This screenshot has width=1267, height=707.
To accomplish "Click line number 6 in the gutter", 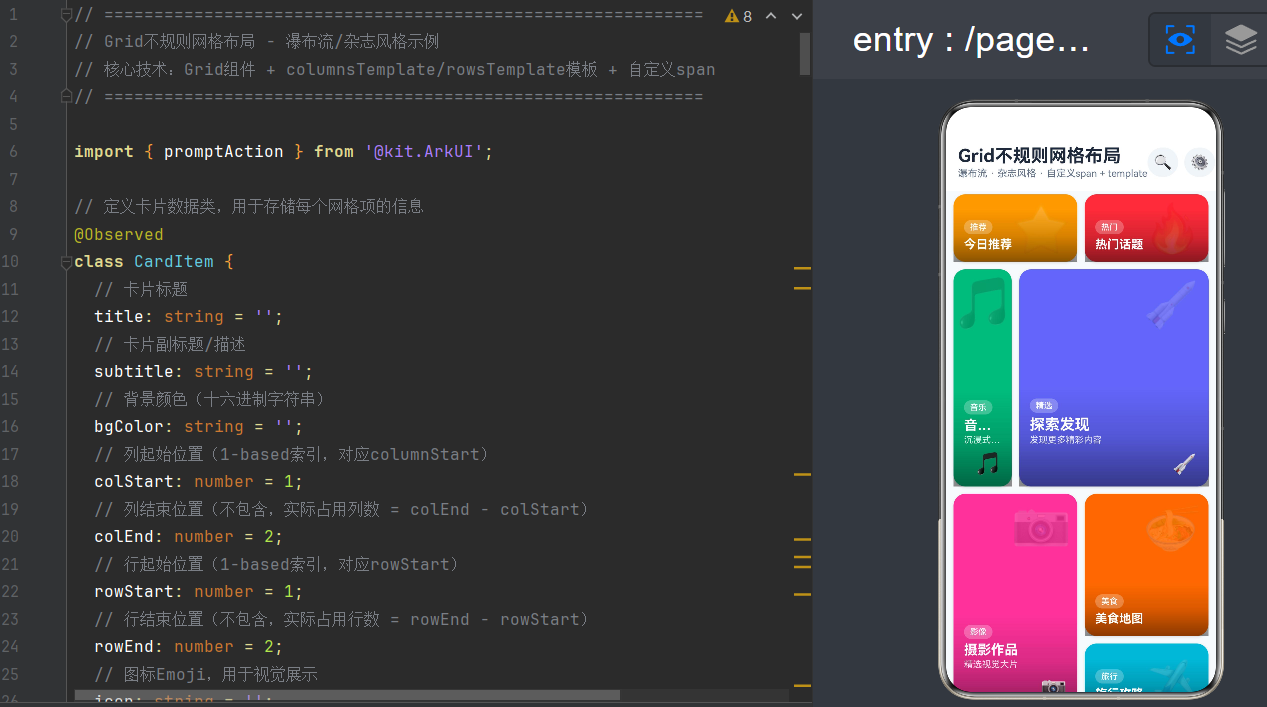I will pos(13,151).
